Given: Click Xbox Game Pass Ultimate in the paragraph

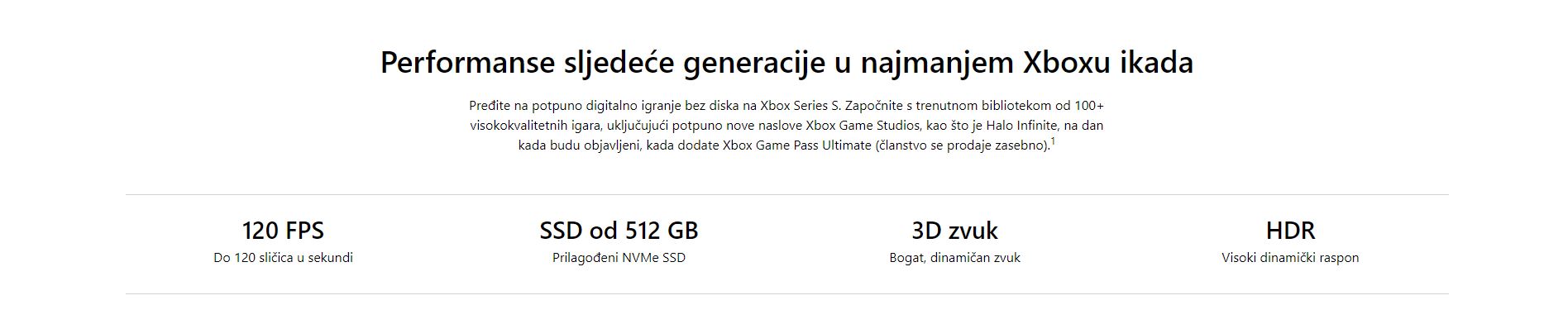Looking at the screenshot, I should tap(797, 145).
